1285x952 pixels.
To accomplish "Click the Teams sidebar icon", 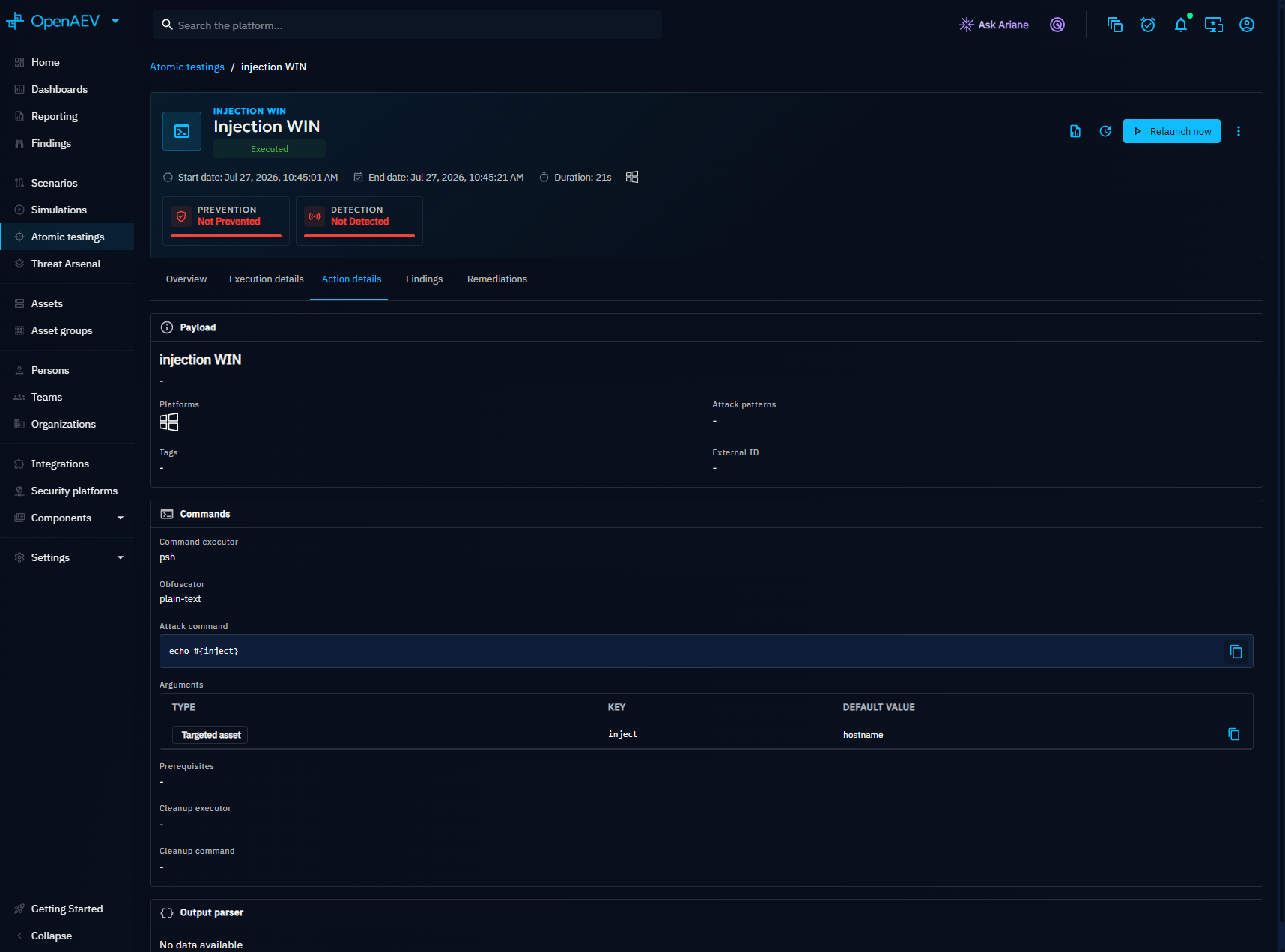I will [x=19, y=397].
